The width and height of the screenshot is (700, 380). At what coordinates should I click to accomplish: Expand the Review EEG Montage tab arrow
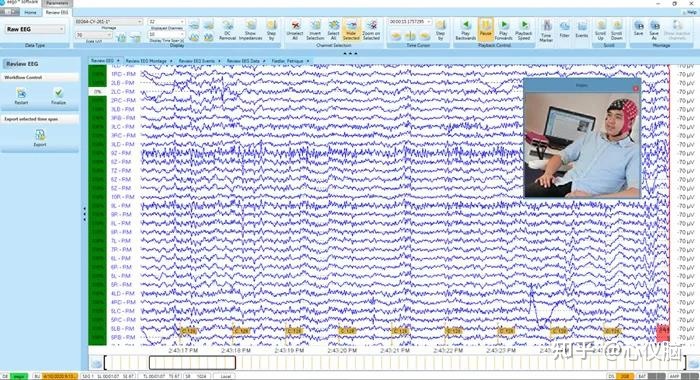(171, 61)
